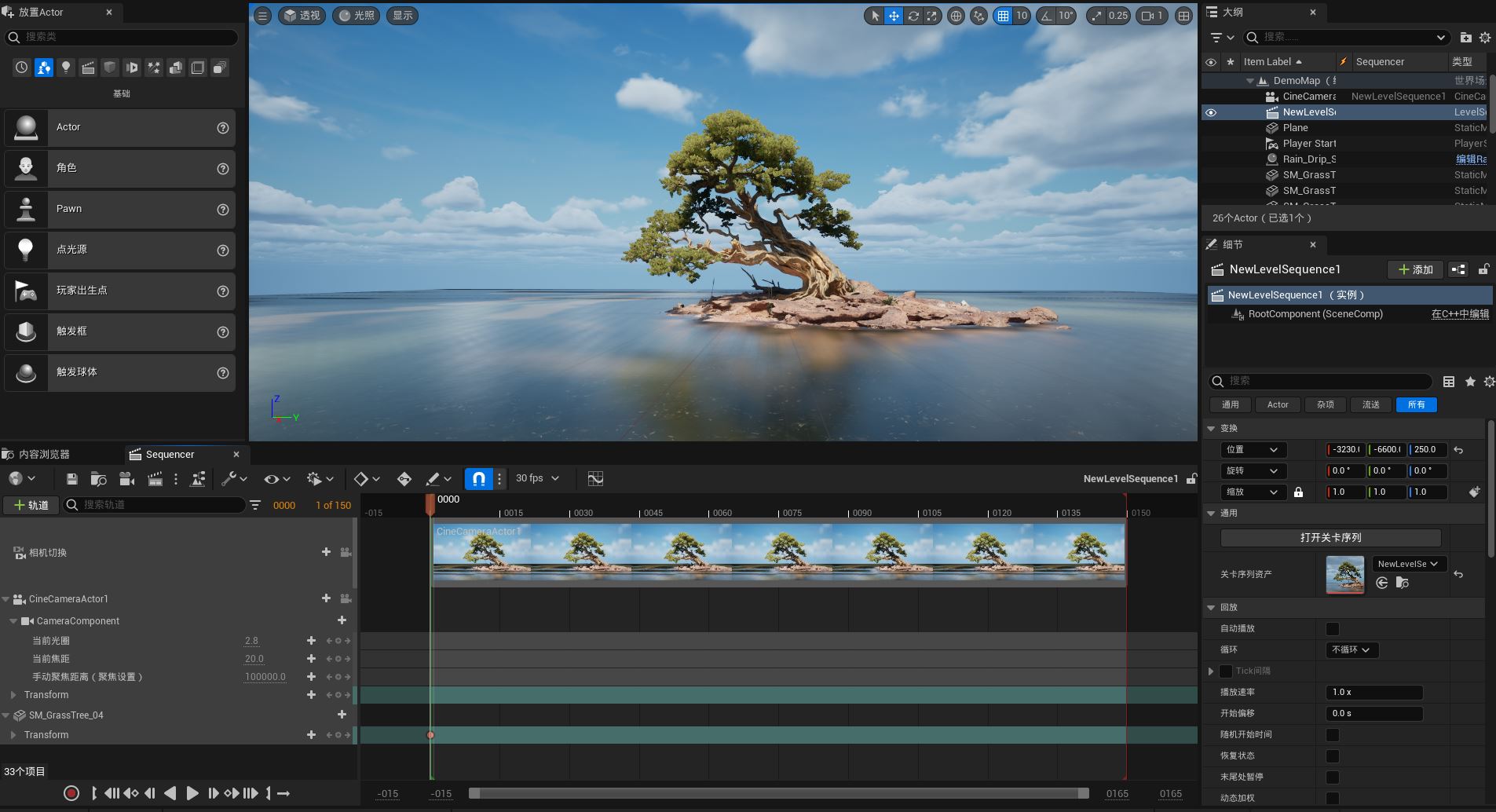
Task: Enable the 自动播放 checkbox
Action: [1333, 629]
